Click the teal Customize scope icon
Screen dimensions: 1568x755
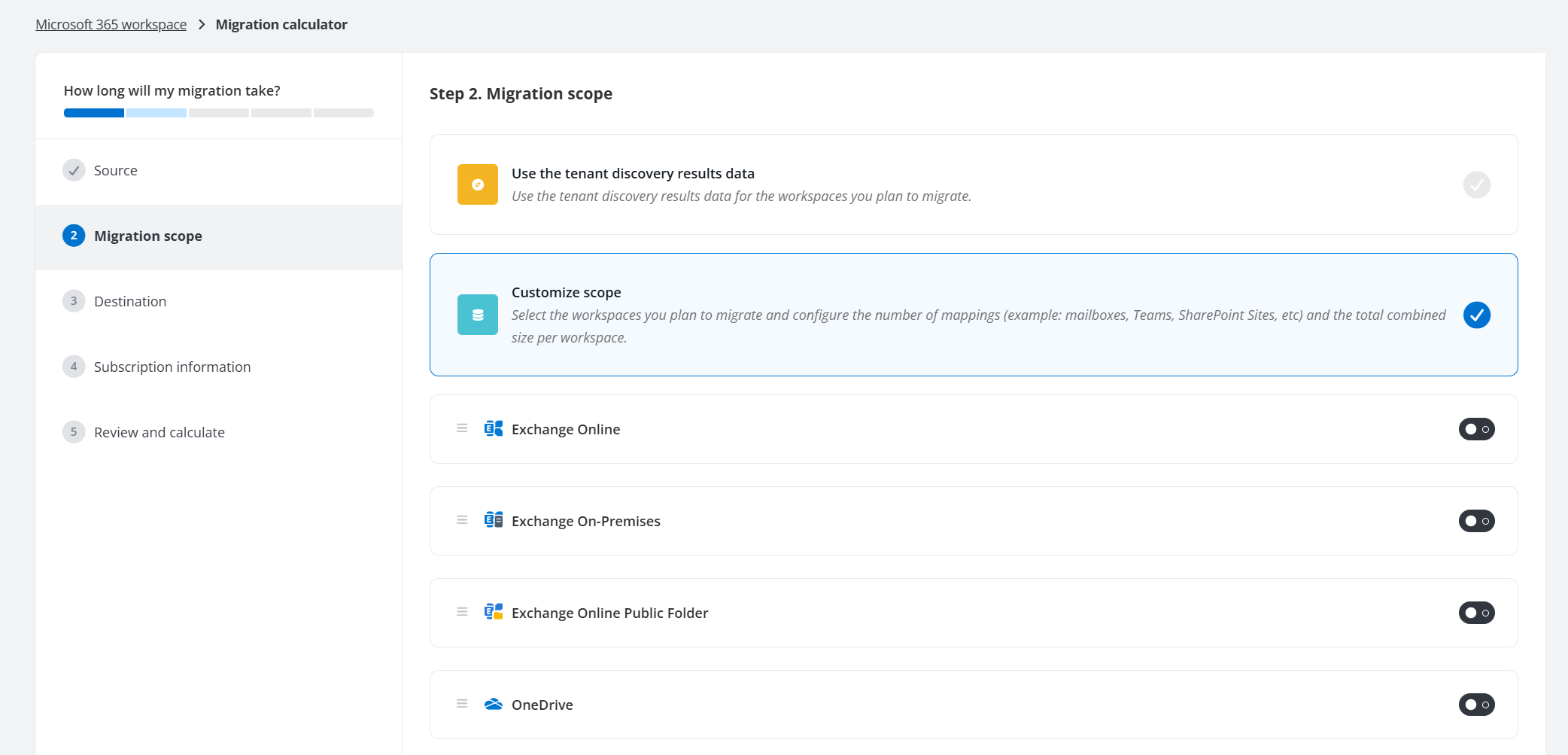coord(477,315)
